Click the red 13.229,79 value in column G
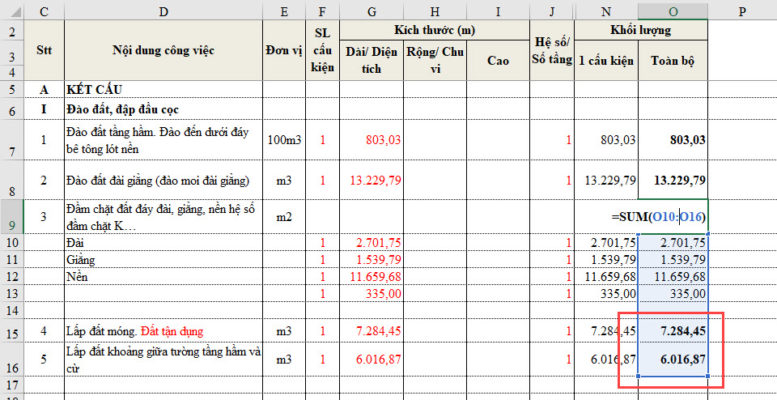 pyautogui.click(x=371, y=181)
